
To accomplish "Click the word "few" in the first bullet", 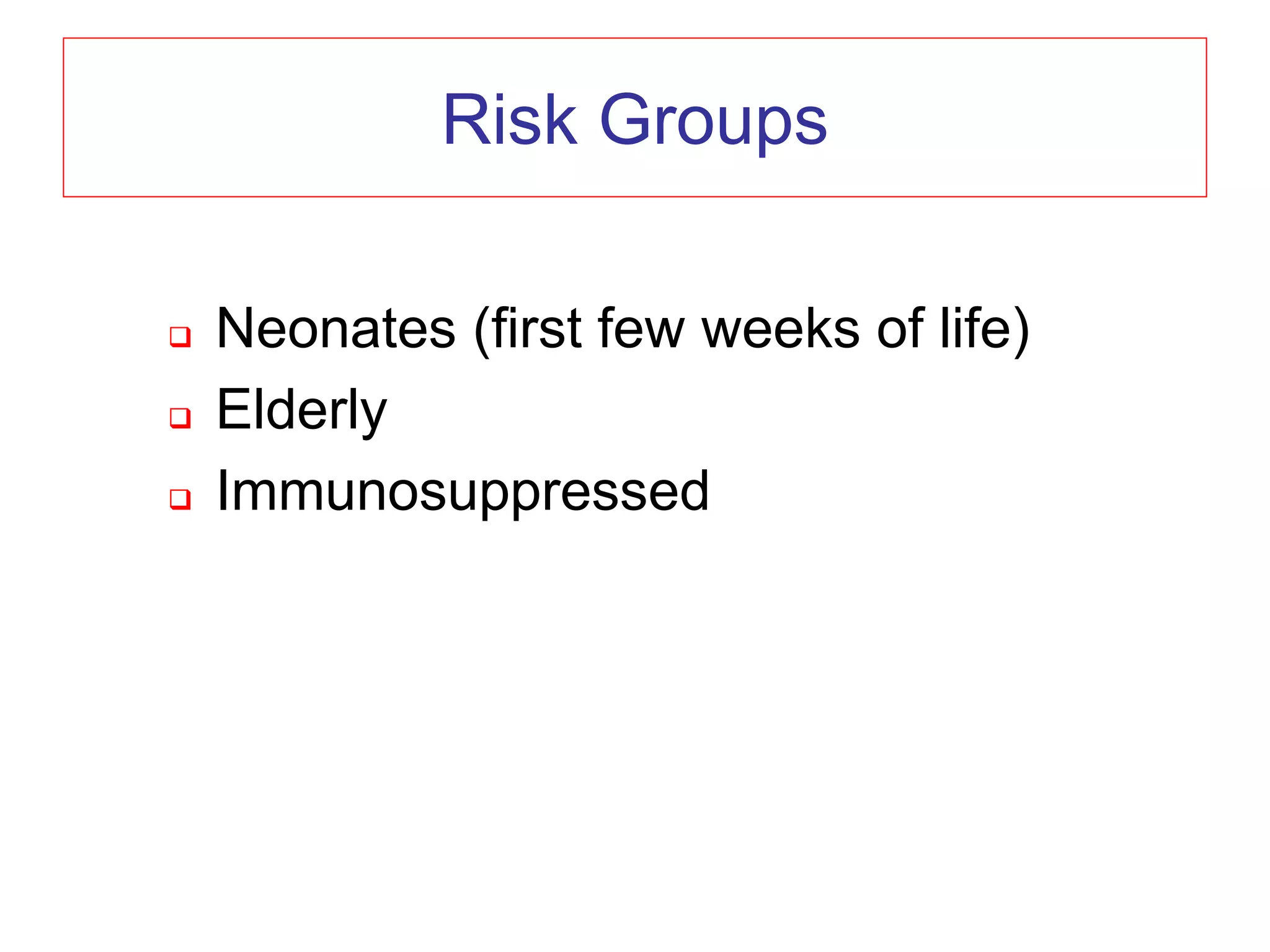I will [641, 329].
